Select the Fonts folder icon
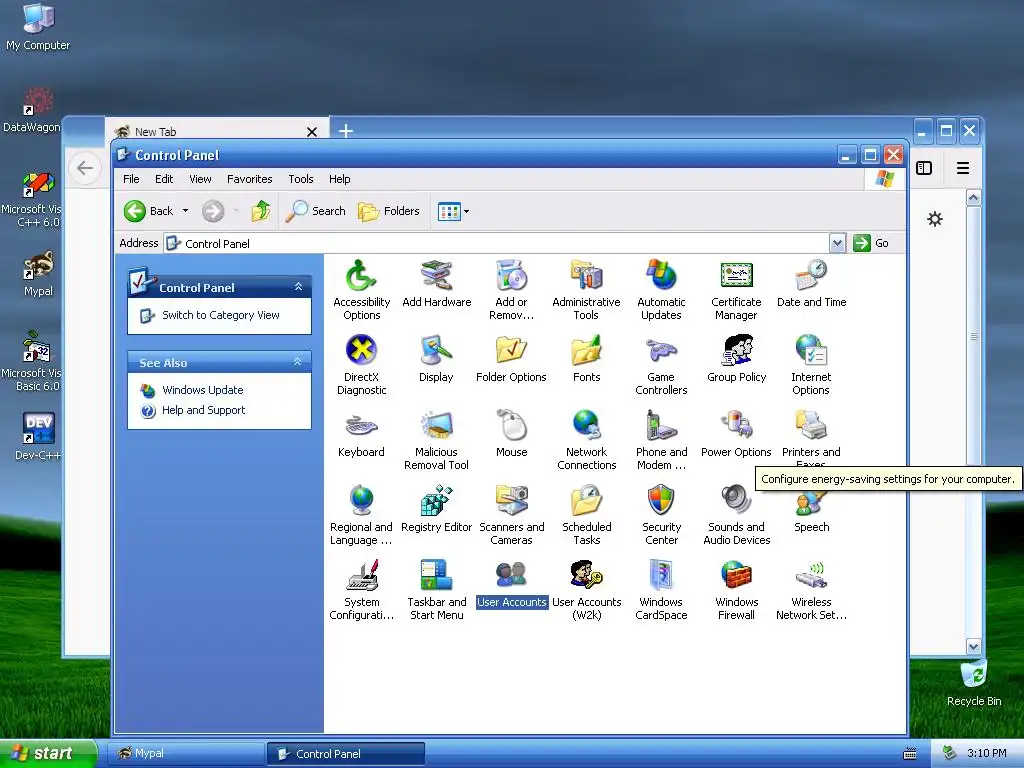This screenshot has height=768, width=1024. click(586, 359)
